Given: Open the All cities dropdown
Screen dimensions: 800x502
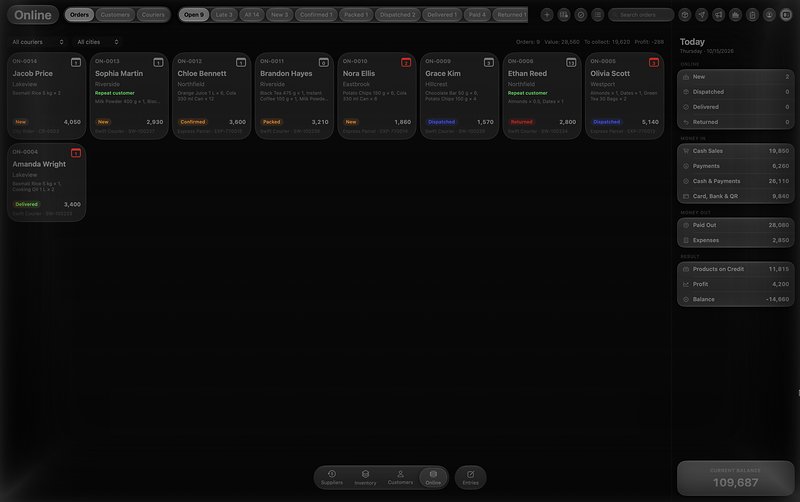Looking at the screenshot, I should pyautogui.click(x=97, y=42).
